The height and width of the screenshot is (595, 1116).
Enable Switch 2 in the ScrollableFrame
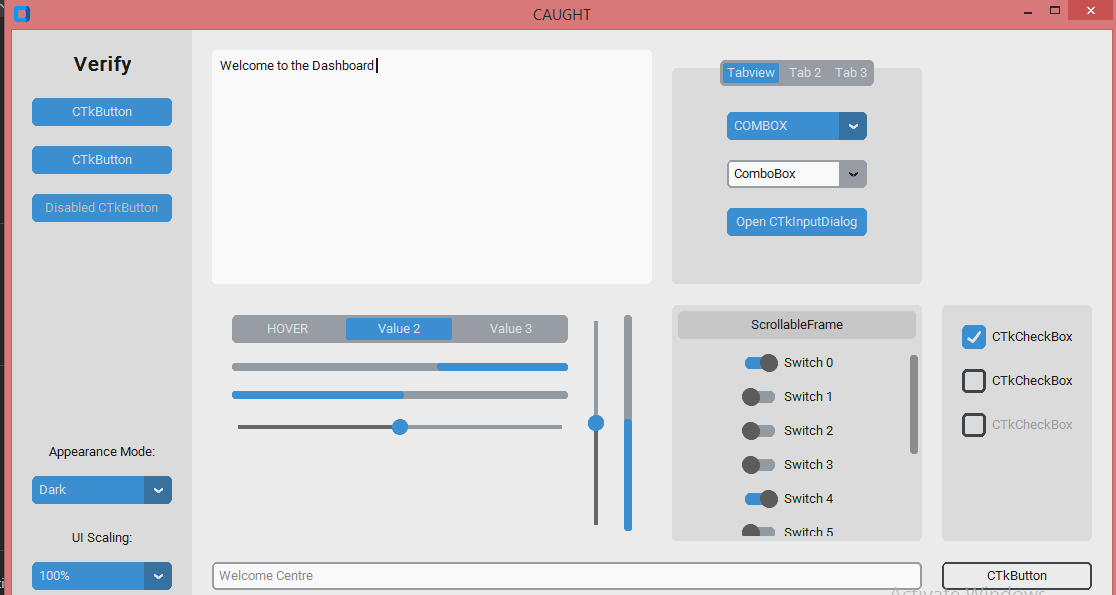[759, 430]
